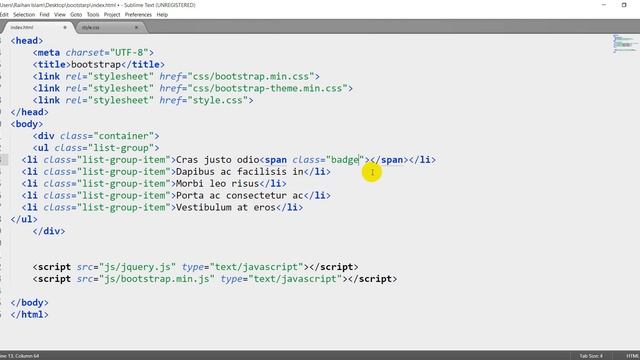The image size is (640, 360).
Task: Click the 'js/jquery.js' src value
Action: pyautogui.click(x=138, y=267)
